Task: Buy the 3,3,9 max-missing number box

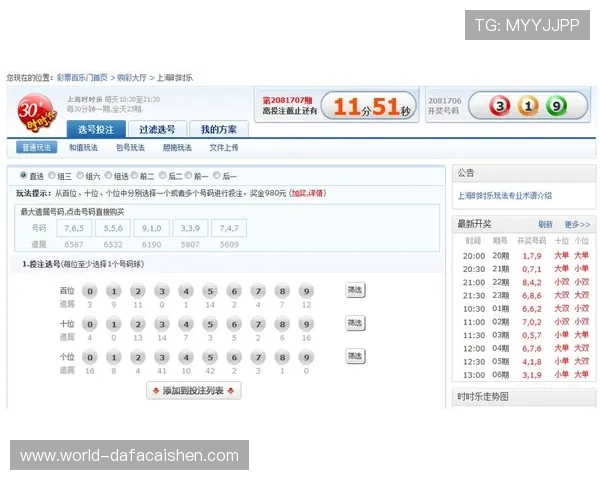Action: pos(190,228)
